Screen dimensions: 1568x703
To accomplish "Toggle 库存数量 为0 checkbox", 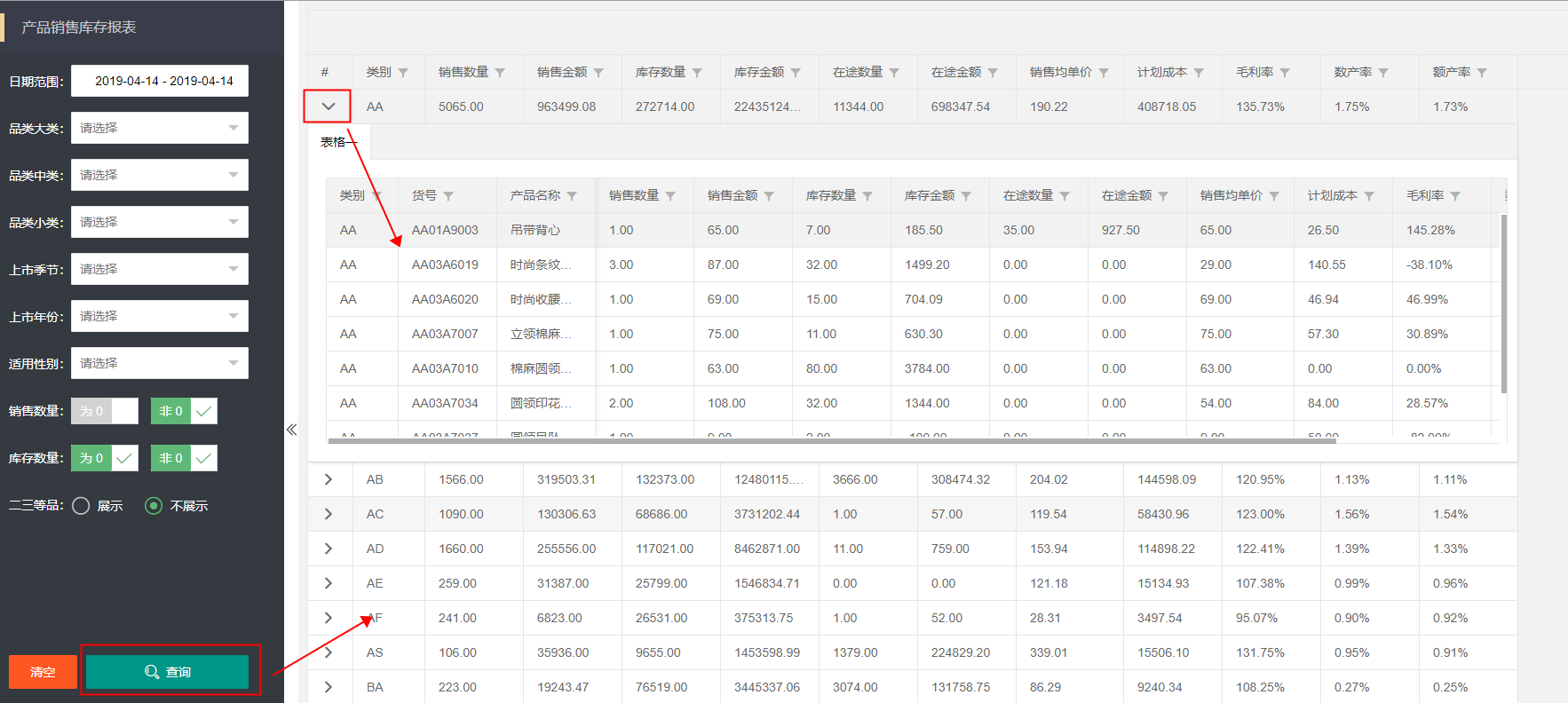I will 105,458.
